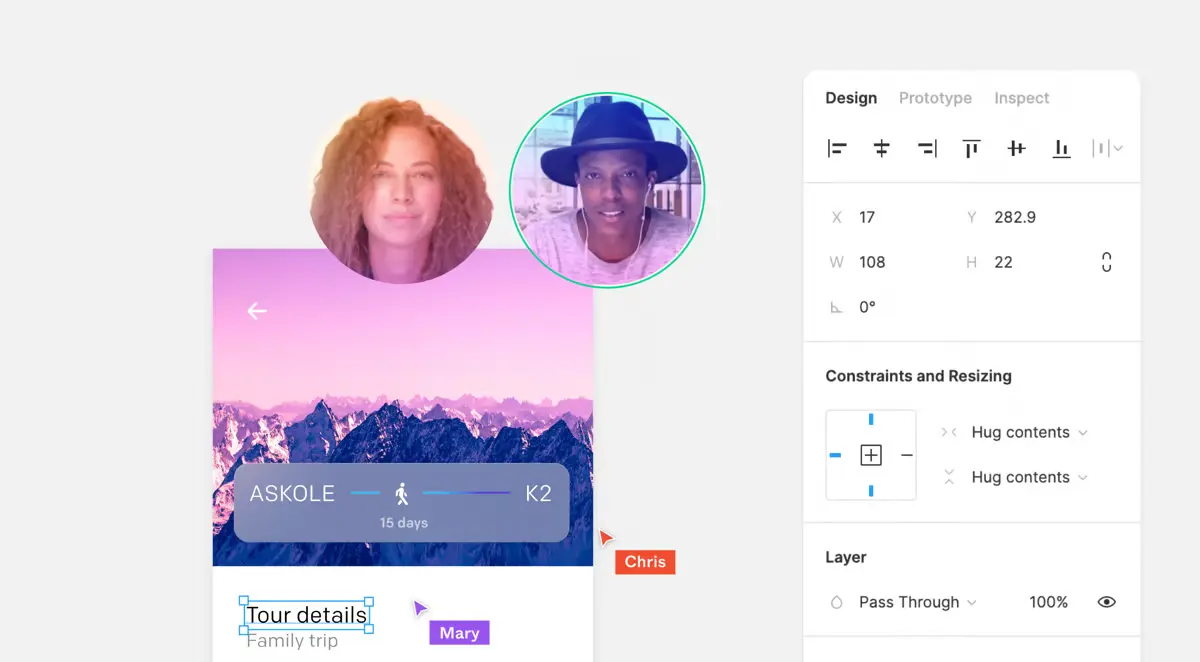Screen dimensions: 1200x662
Task: Click the layer opacity 100% field
Action: pyautogui.click(x=1048, y=602)
